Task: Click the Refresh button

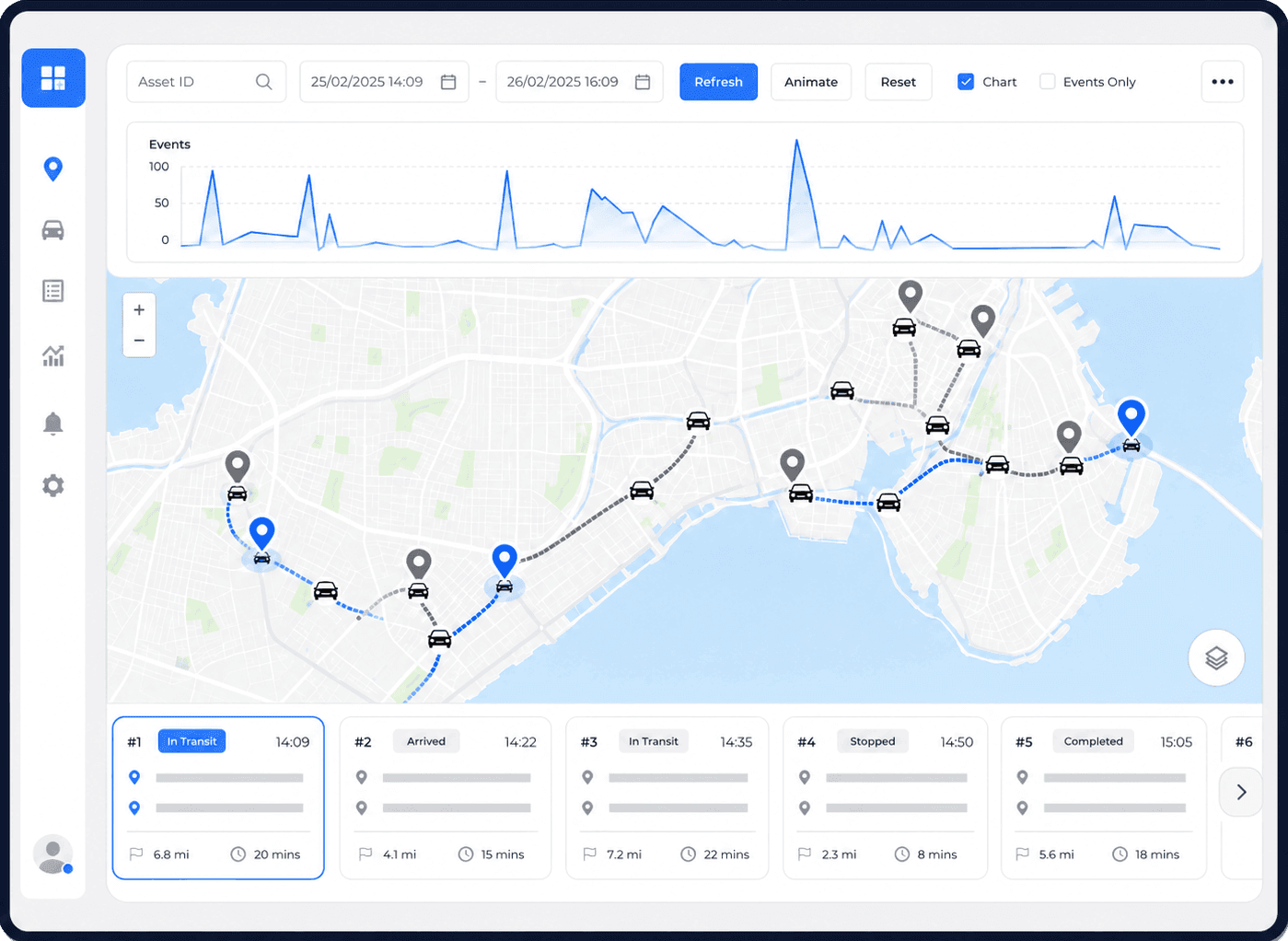Action: point(718,82)
